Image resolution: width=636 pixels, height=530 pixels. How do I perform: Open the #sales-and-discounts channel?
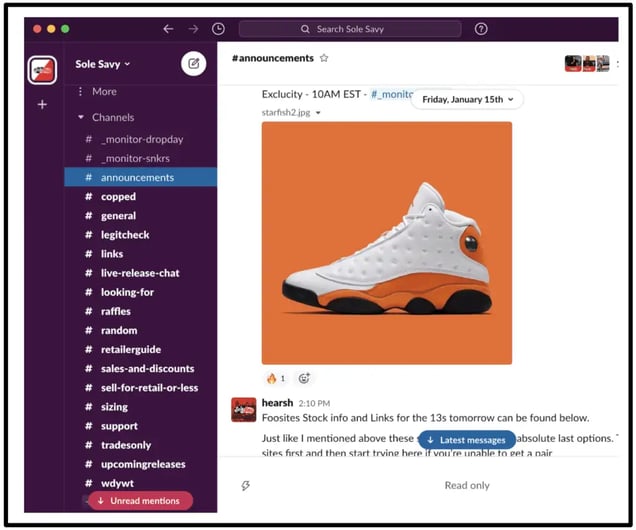click(x=140, y=369)
